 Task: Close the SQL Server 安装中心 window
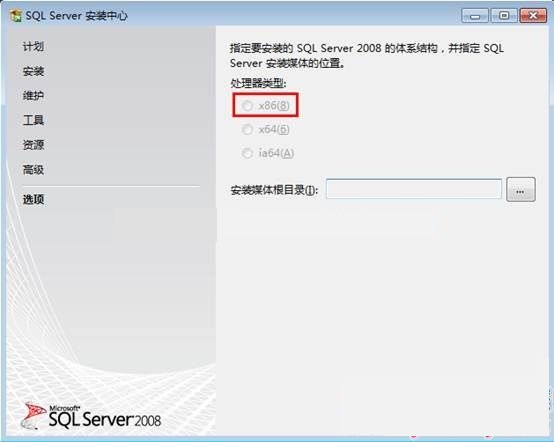(x=533, y=16)
